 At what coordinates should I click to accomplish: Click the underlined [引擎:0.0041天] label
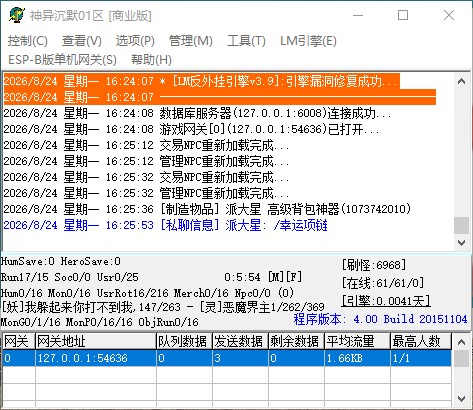(386, 301)
